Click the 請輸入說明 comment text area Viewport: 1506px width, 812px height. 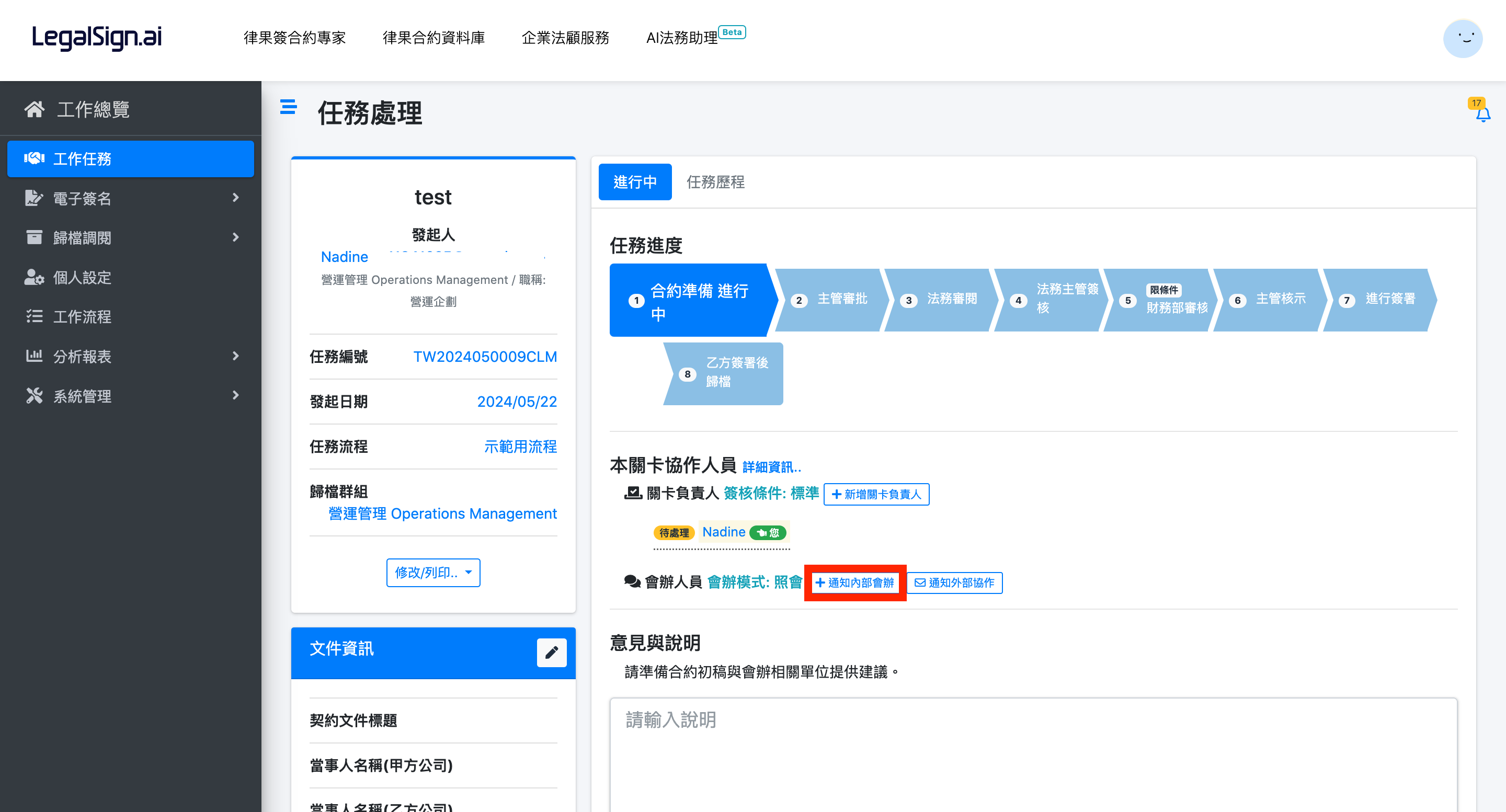(1033, 754)
